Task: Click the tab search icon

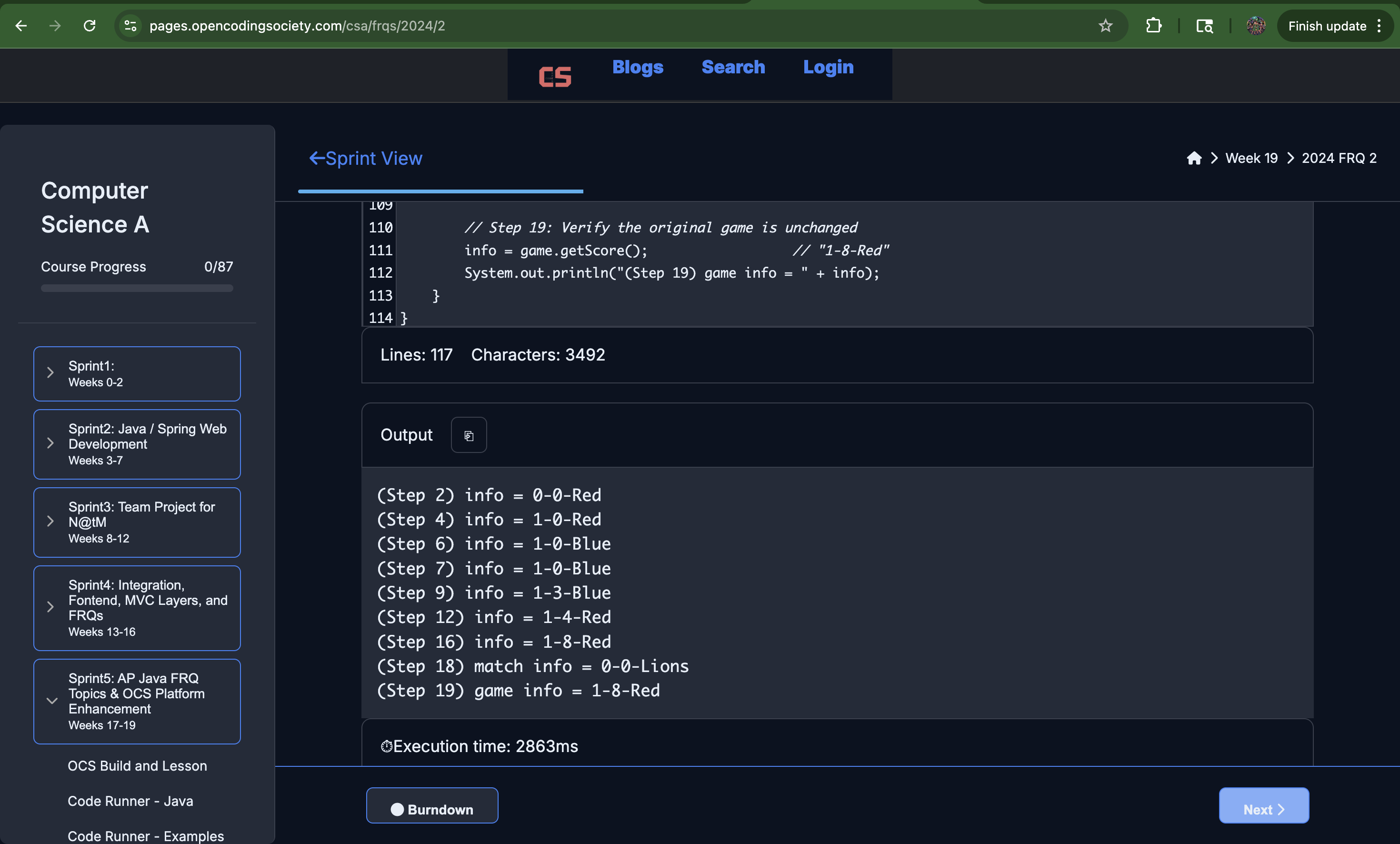Action: 1204,26
